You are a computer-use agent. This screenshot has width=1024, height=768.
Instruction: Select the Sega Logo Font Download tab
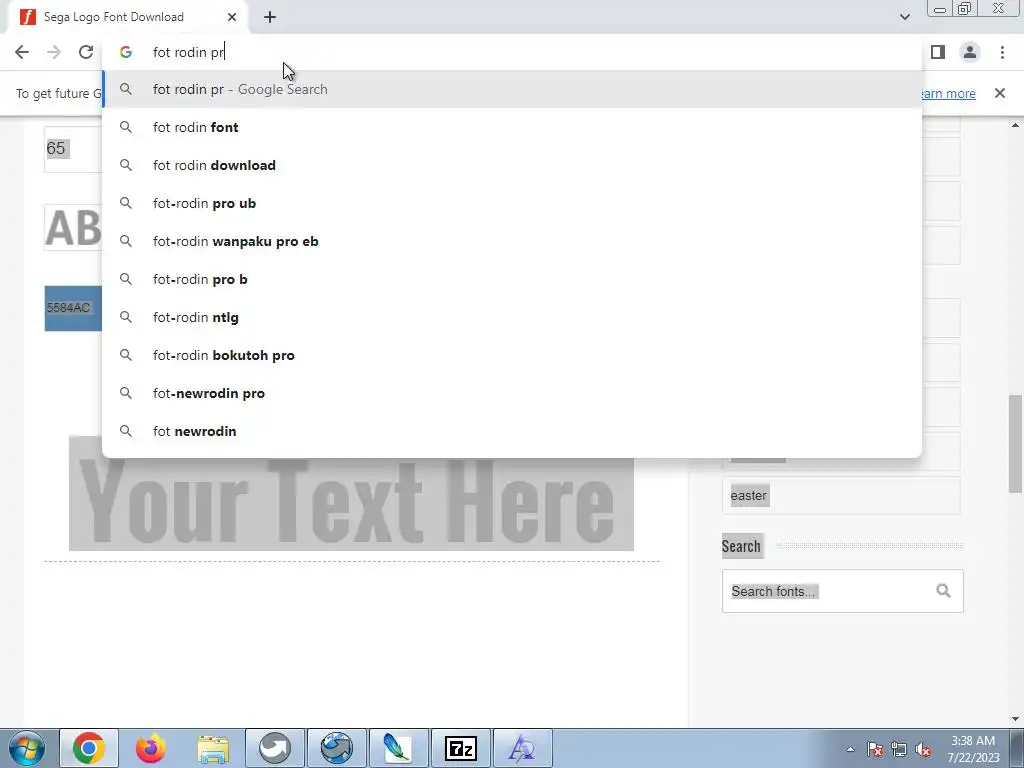coord(127,17)
